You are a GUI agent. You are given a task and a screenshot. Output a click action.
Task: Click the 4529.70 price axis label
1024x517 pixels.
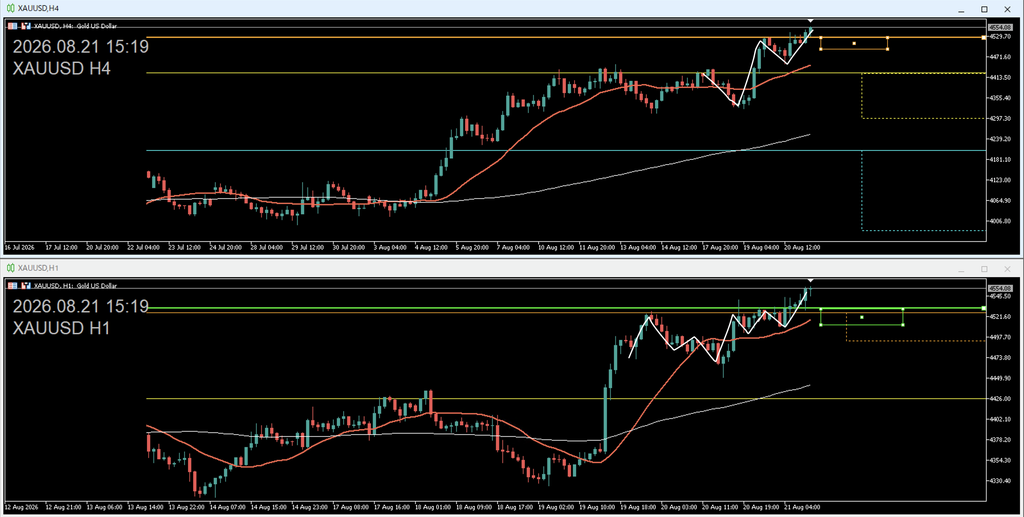[1000, 37]
